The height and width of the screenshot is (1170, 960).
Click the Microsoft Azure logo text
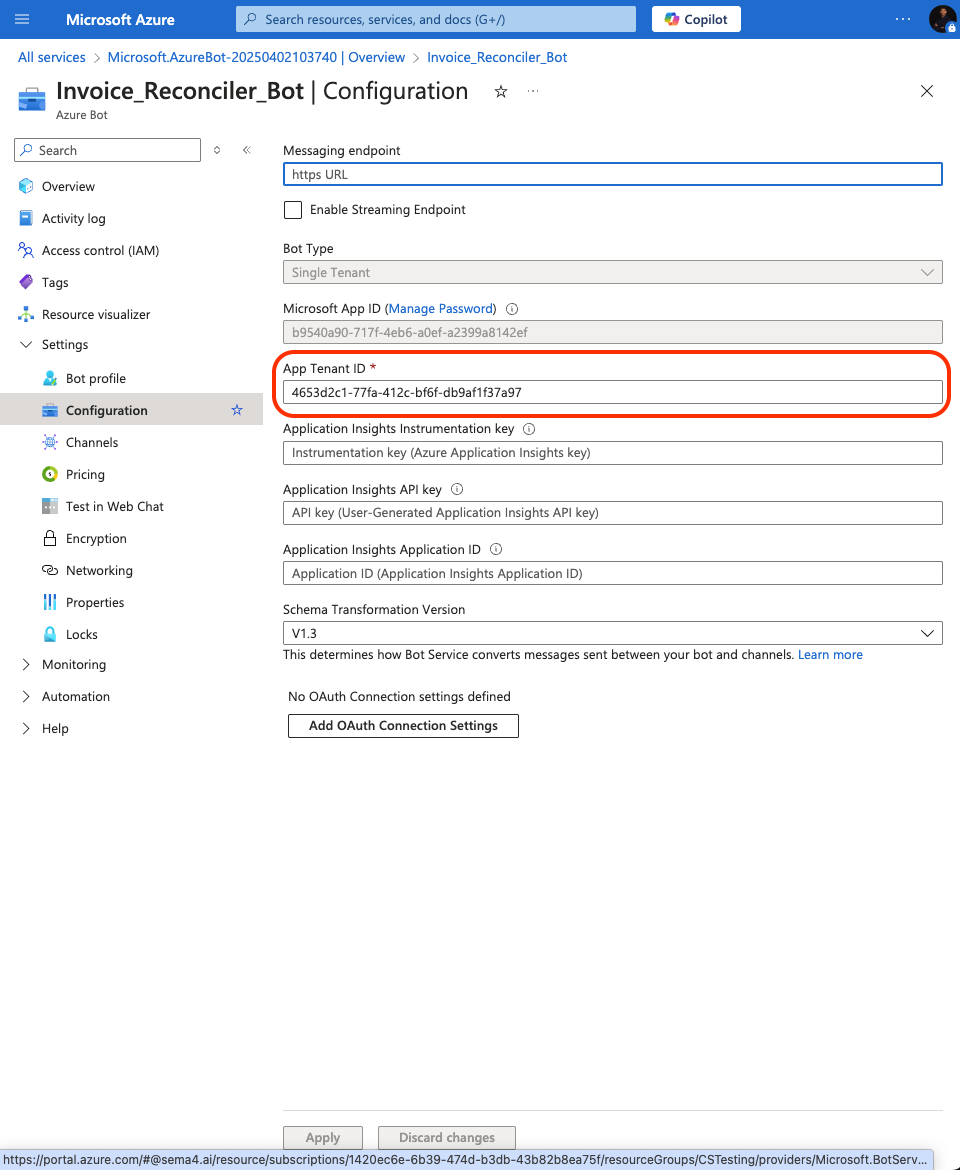(120, 19)
